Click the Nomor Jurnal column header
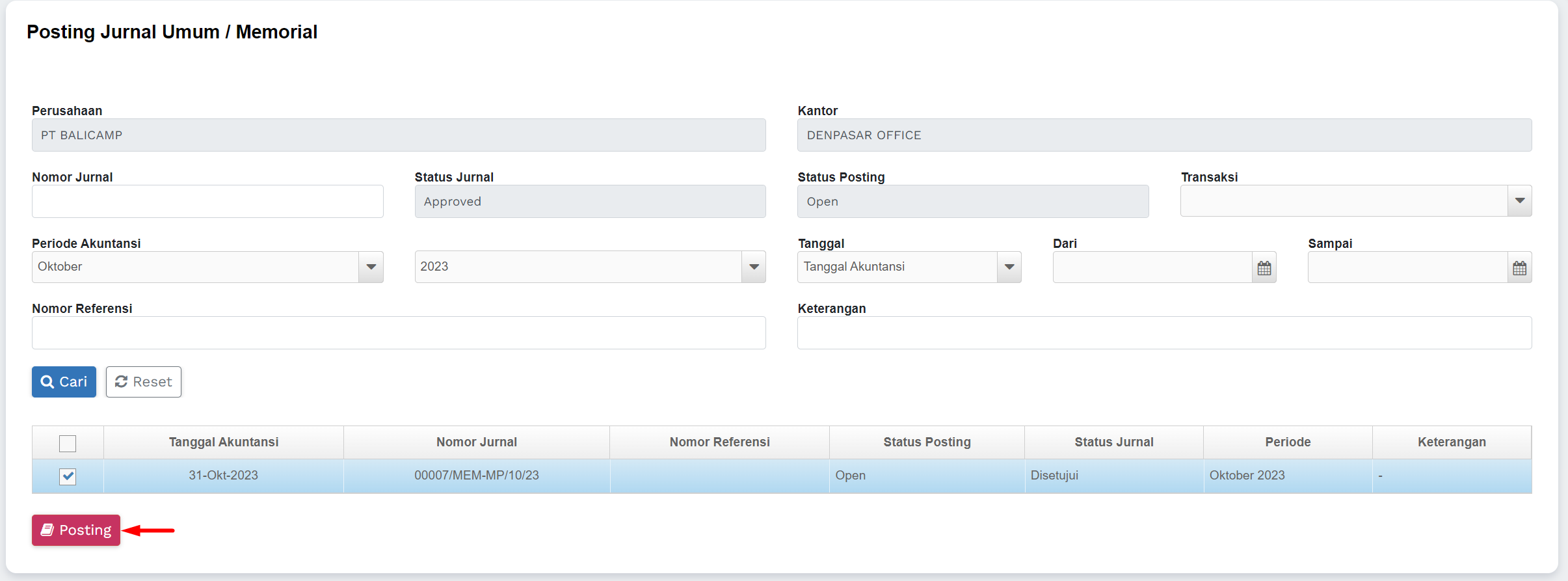Screen dimensions: 1568x581 click(x=477, y=442)
